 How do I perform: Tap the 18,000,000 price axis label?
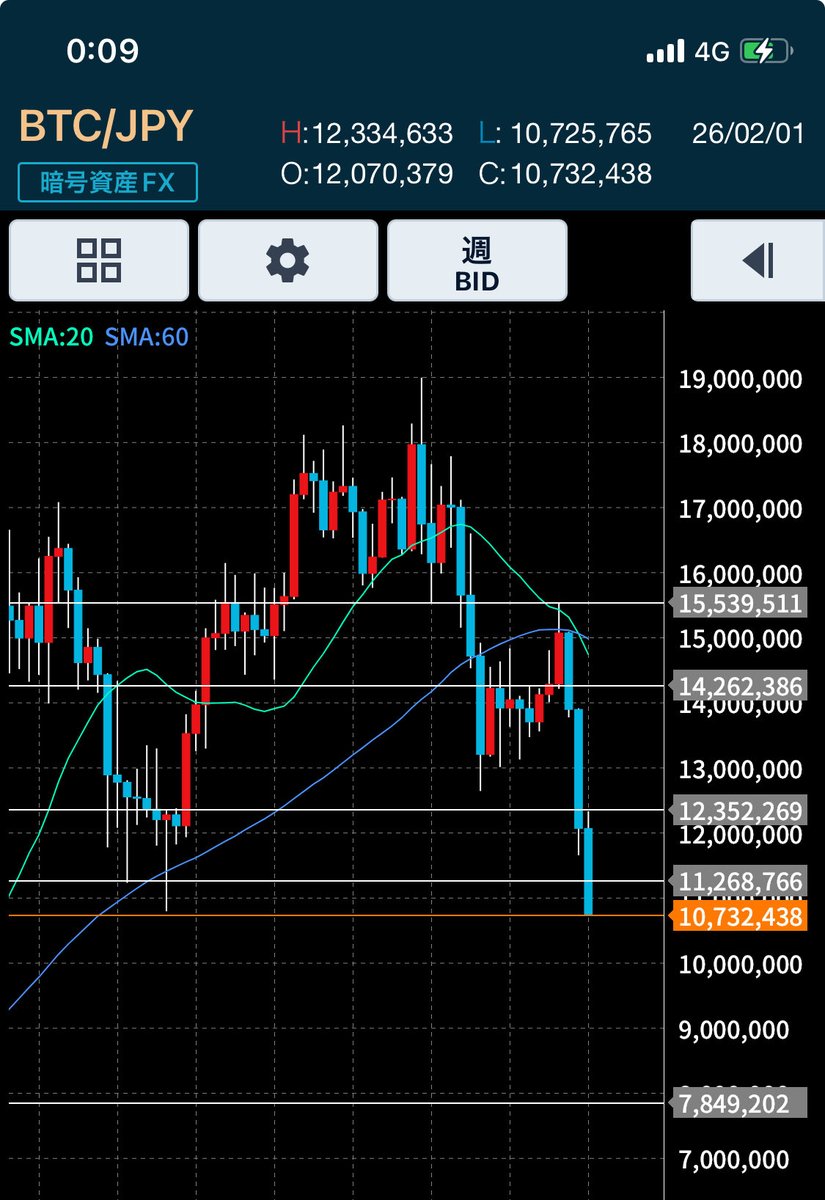tap(740, 444)
